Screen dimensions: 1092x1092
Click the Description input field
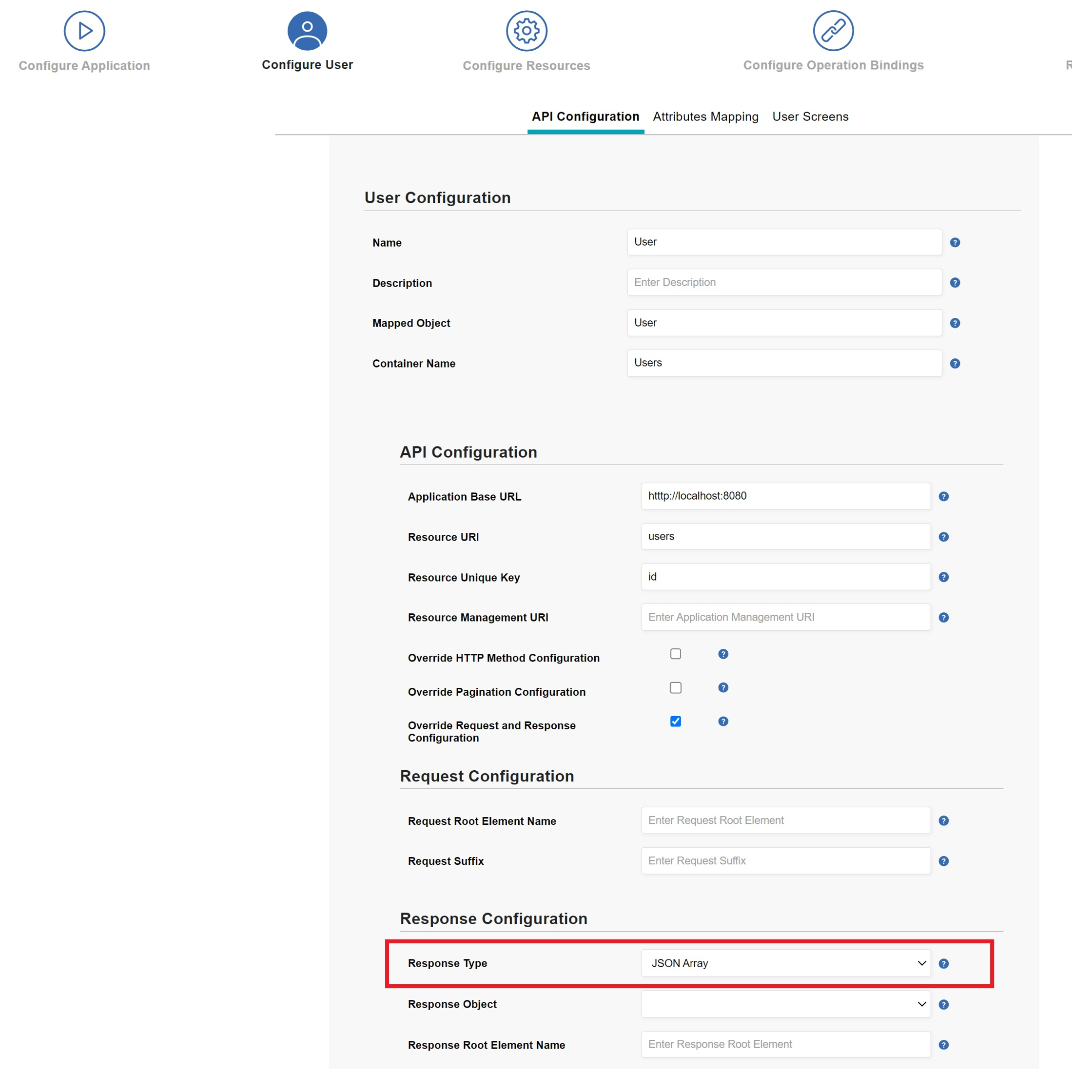click(x=784, y=282)
